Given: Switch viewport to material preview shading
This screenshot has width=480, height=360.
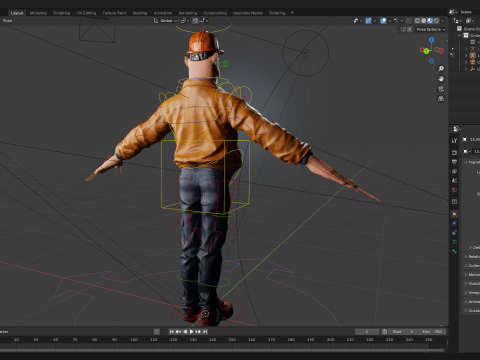Looking at the screenshot, I should tap(430, 21).
